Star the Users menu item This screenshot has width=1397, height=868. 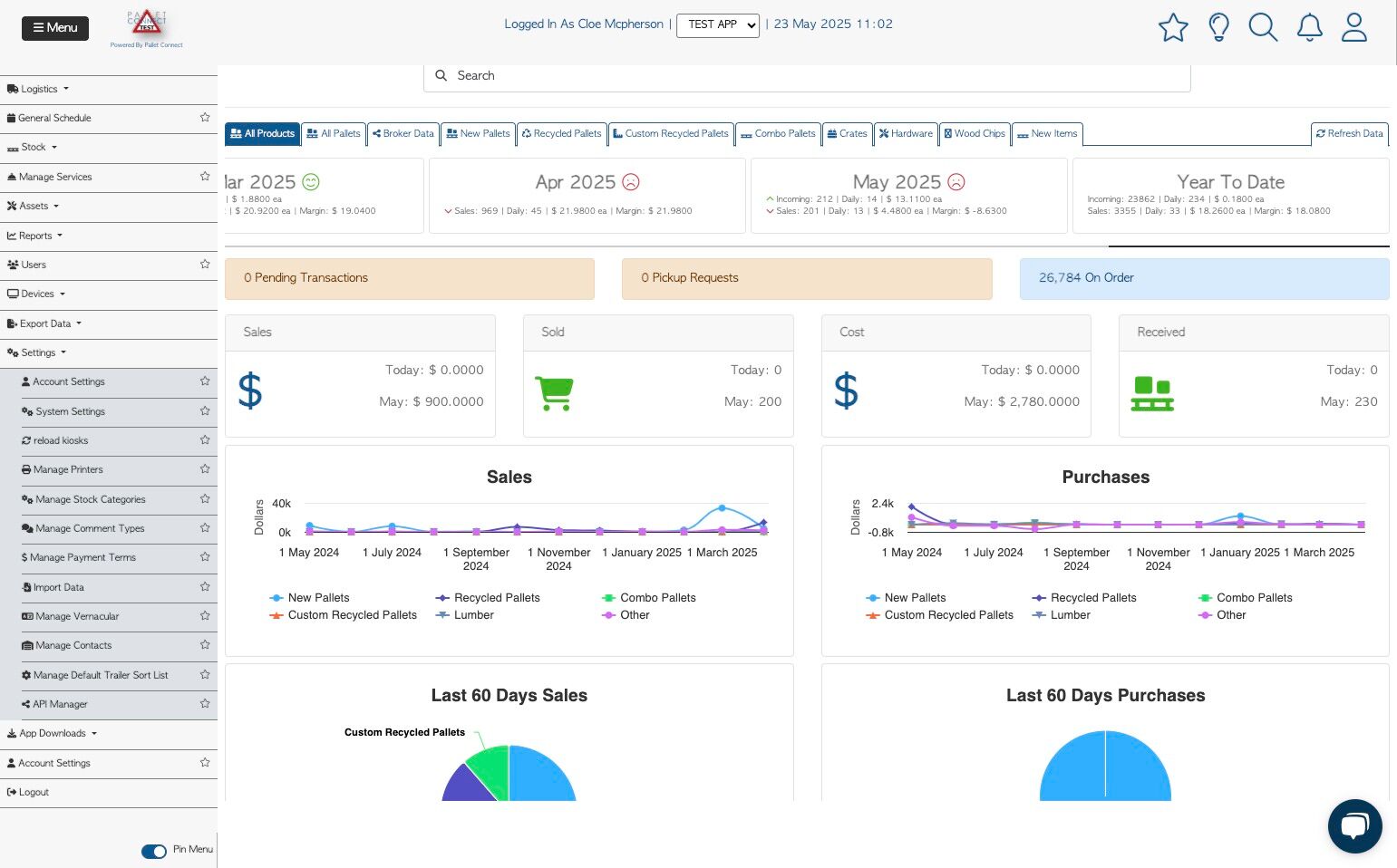pyautogui.click(x=205, y=265)
